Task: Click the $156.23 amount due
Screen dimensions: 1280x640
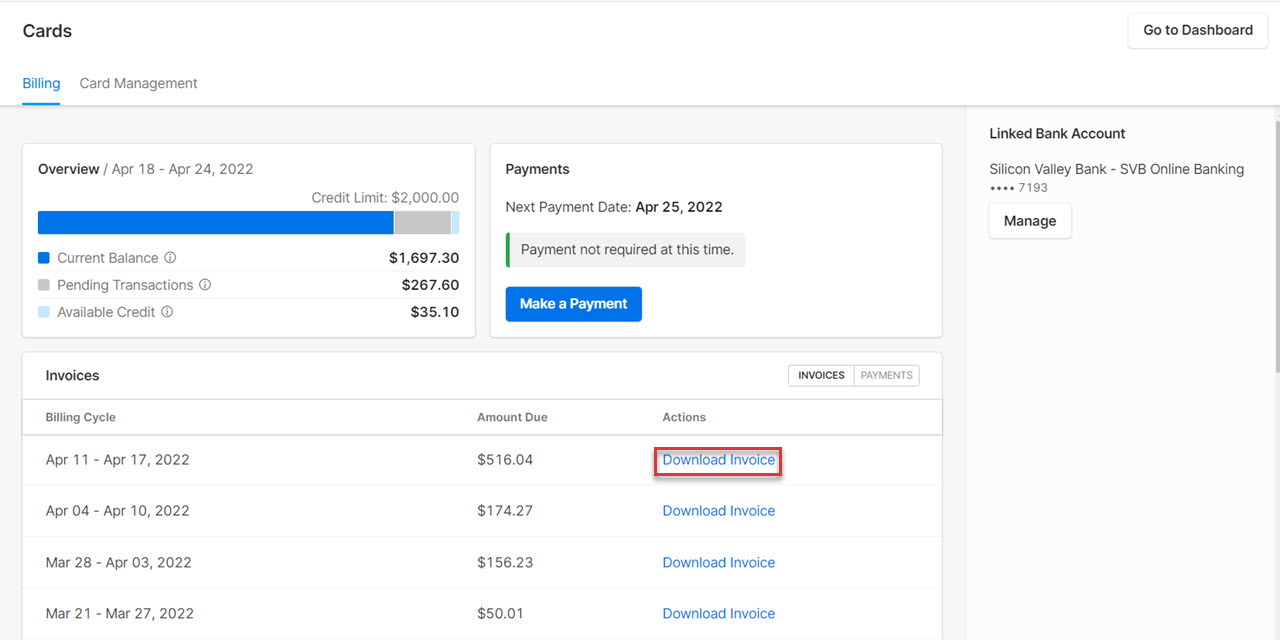Action: tap(505, 563)
